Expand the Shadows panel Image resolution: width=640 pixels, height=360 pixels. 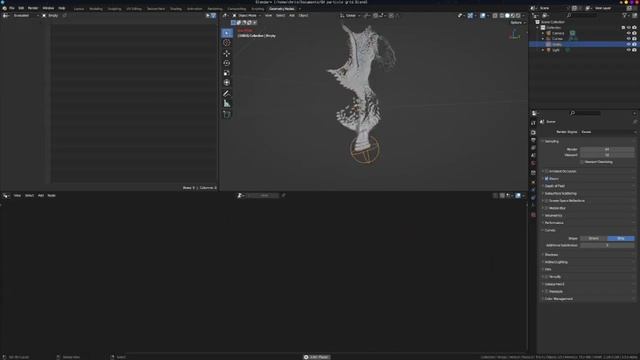551,255
